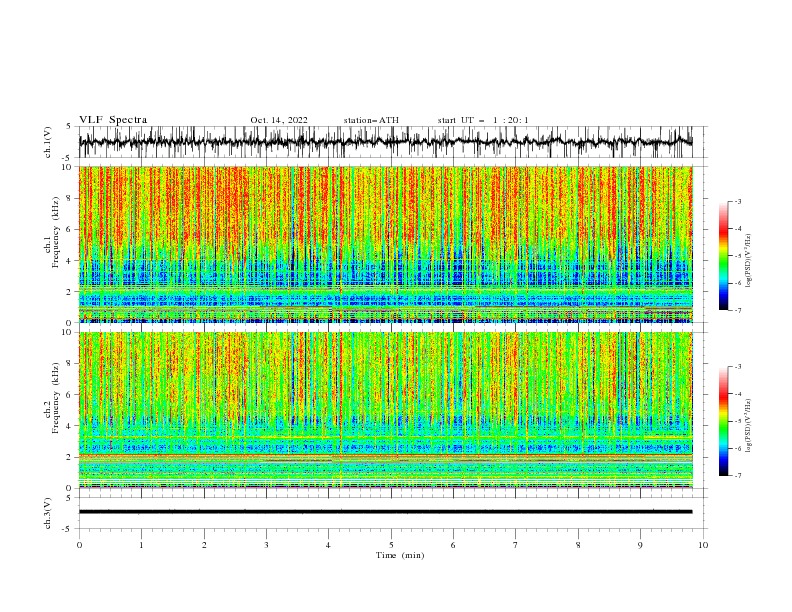Viewport: 792px width, 612px height.
Task: Click the ch.2 spectrogram panel
Action: tap(386, 410)
